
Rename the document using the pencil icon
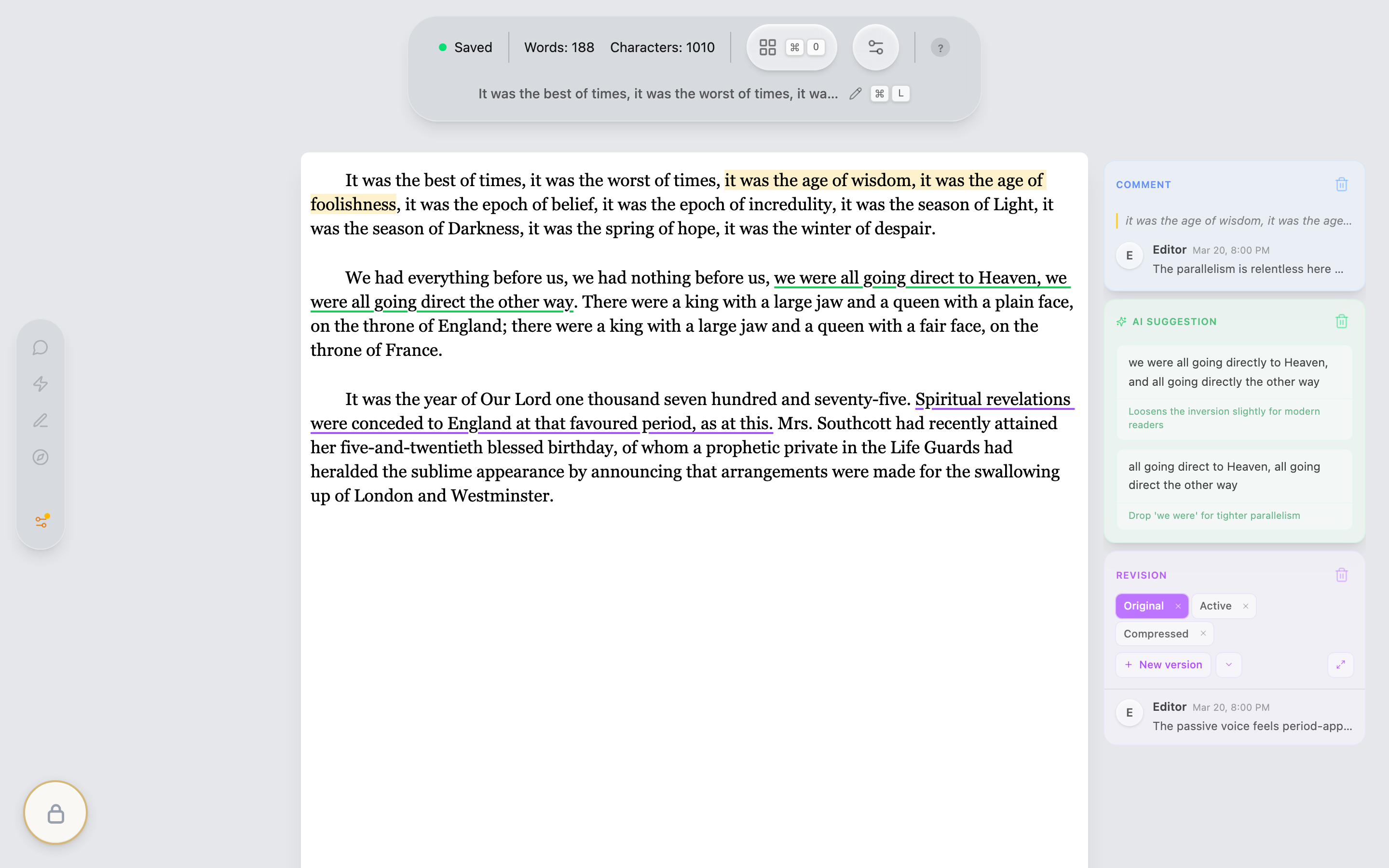coord(855,93)
